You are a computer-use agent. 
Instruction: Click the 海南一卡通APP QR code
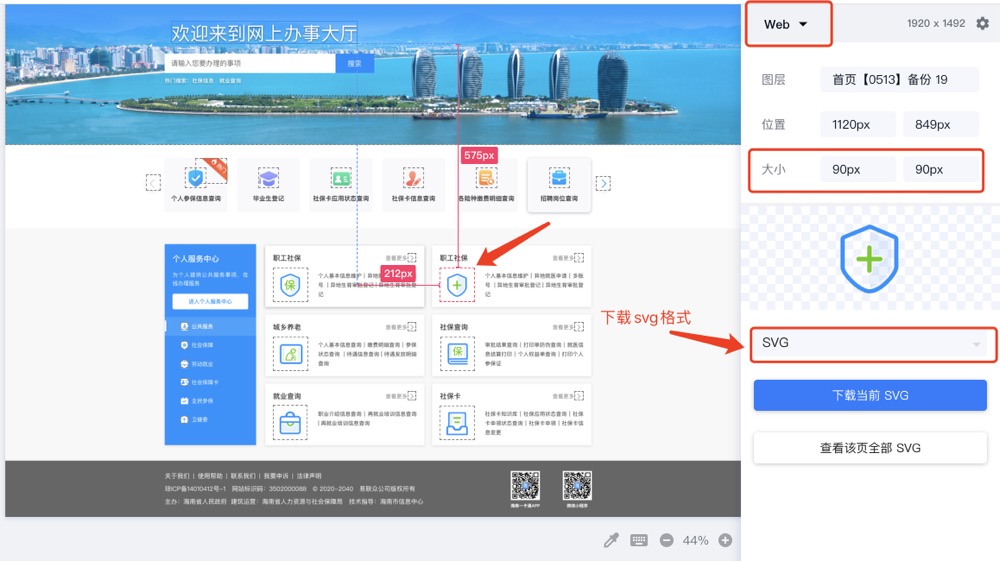pos(525,486)
